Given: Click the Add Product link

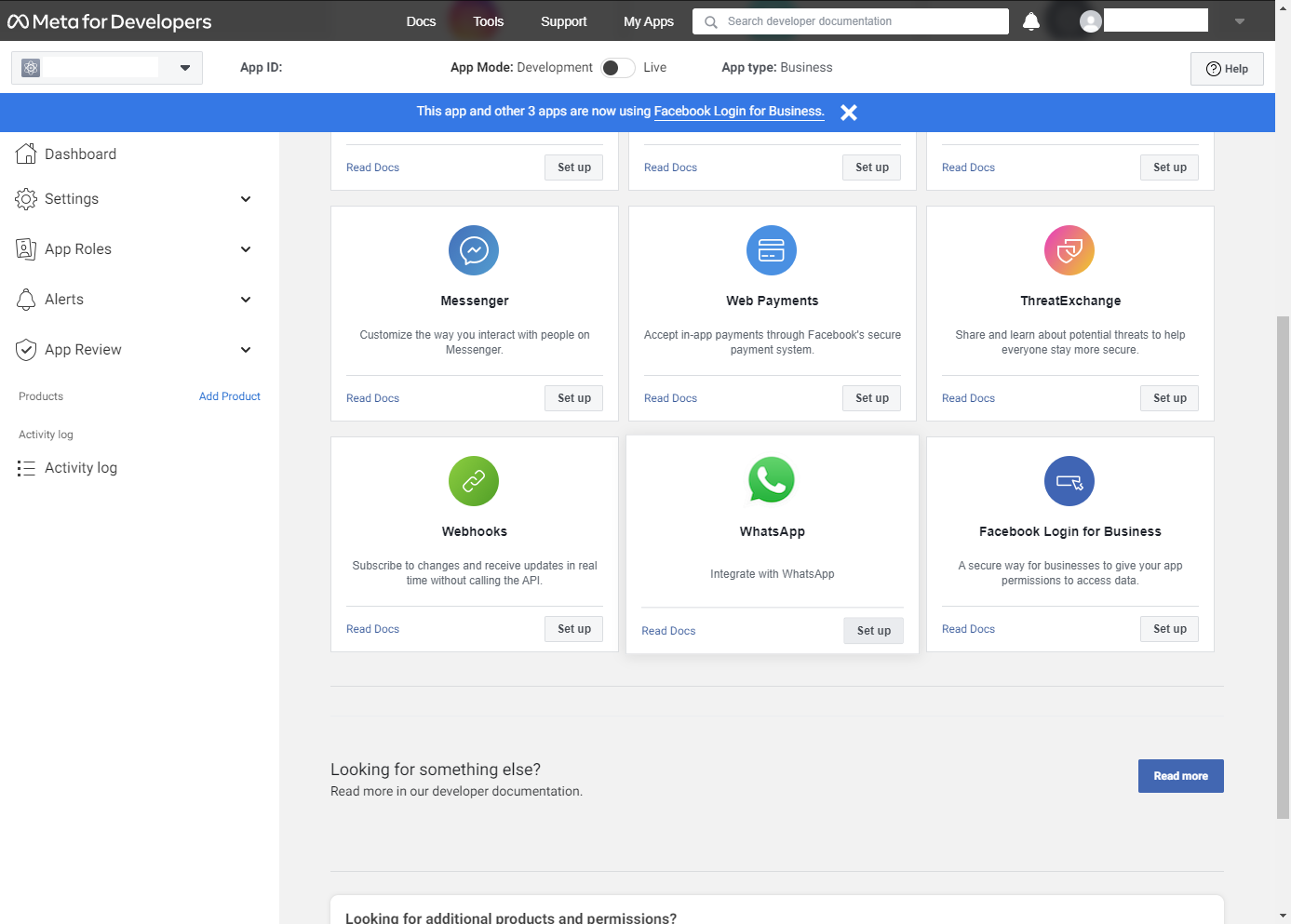Looking at the screenshot, I should click(230, 396).
